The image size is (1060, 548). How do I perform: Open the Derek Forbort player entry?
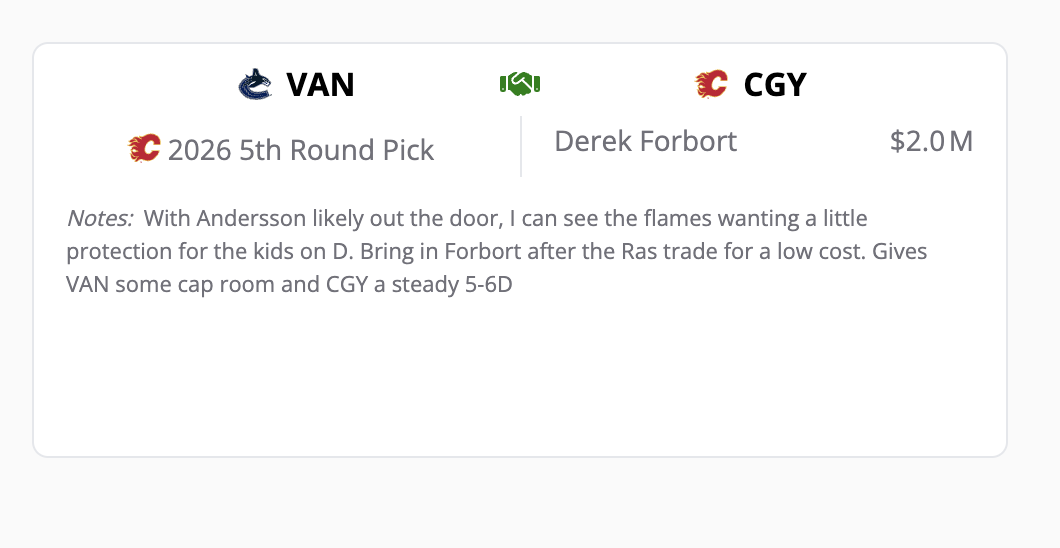(x=645, y=141)
